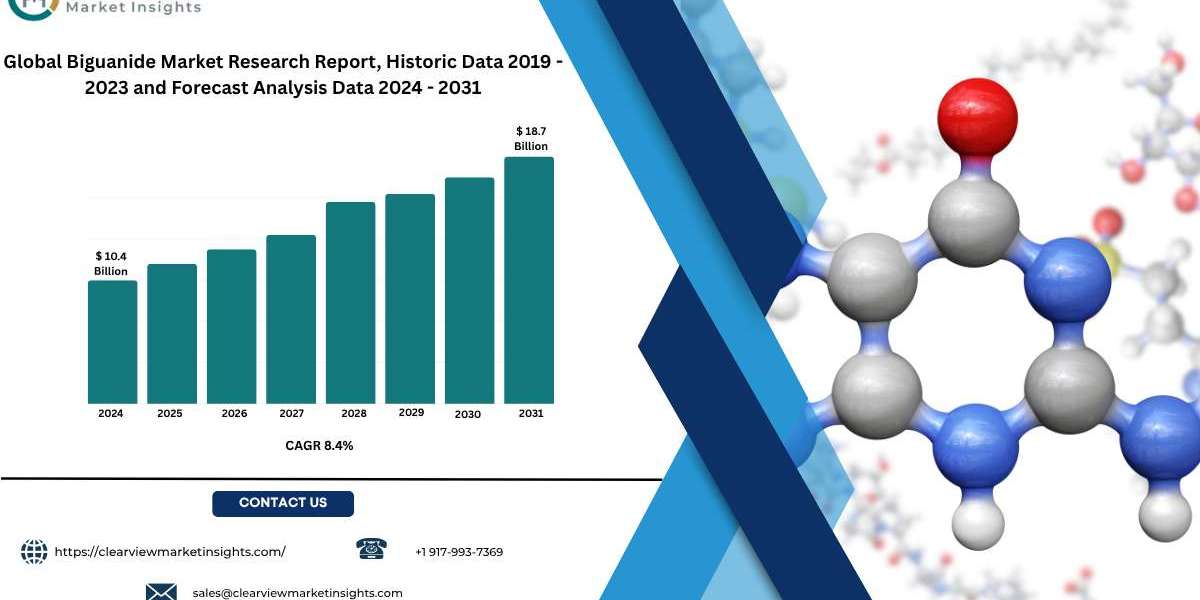Click the telephone icon next to the phone number
This screenshot has width=1200, height=600.
tap(370, 549)
